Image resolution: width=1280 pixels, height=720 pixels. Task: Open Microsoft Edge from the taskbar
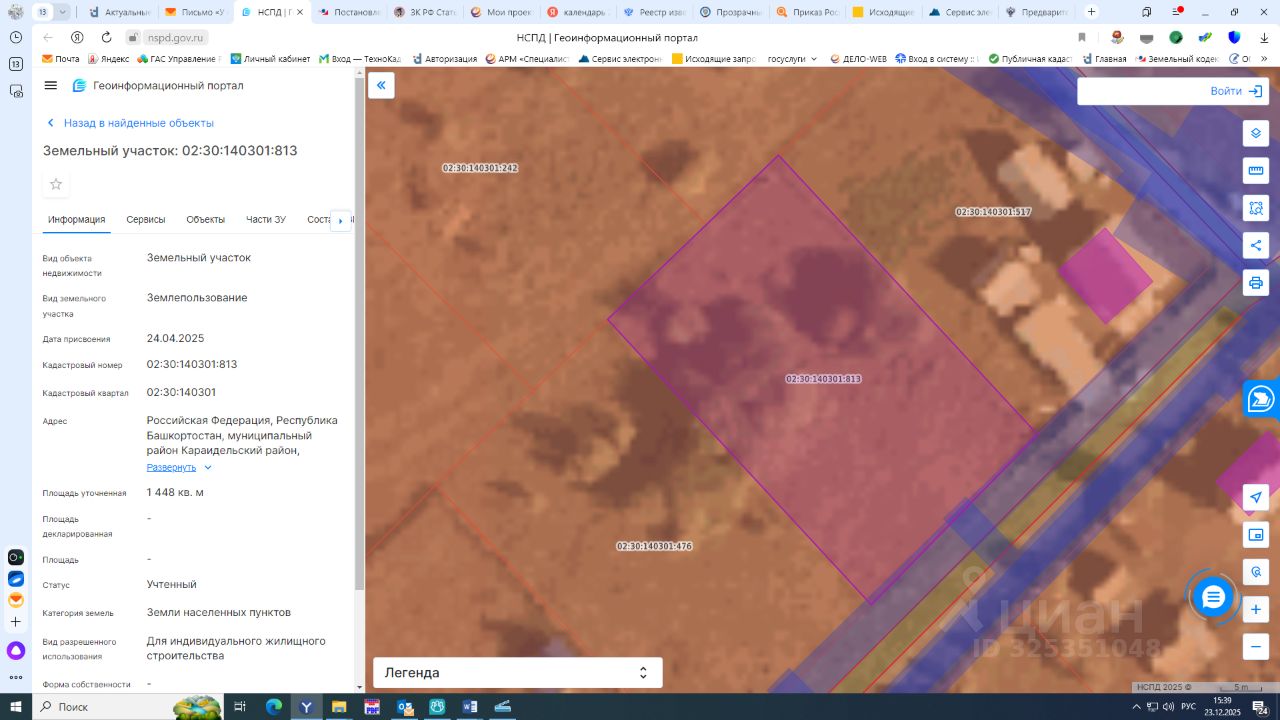[273, 707]
